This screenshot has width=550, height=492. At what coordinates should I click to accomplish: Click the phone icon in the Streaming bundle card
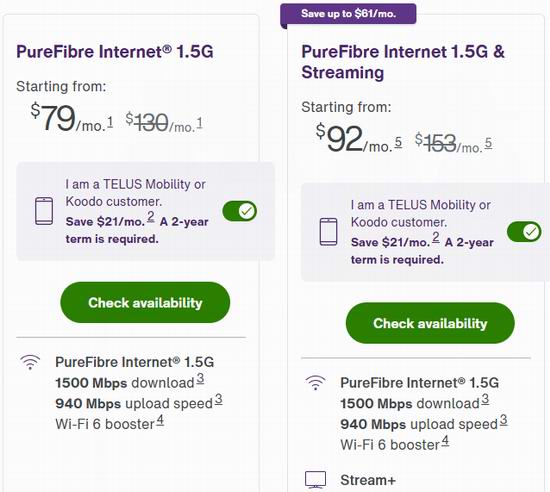click(329, 232)
